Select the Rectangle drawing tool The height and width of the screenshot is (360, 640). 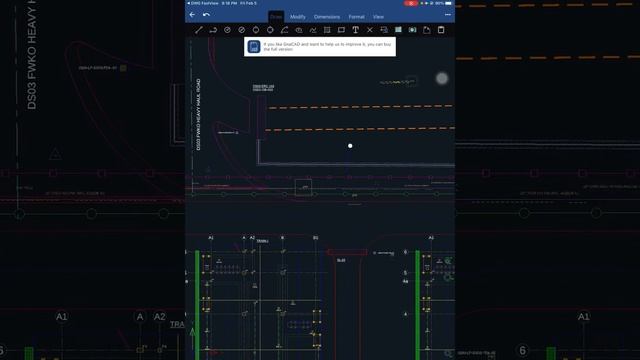341,30
